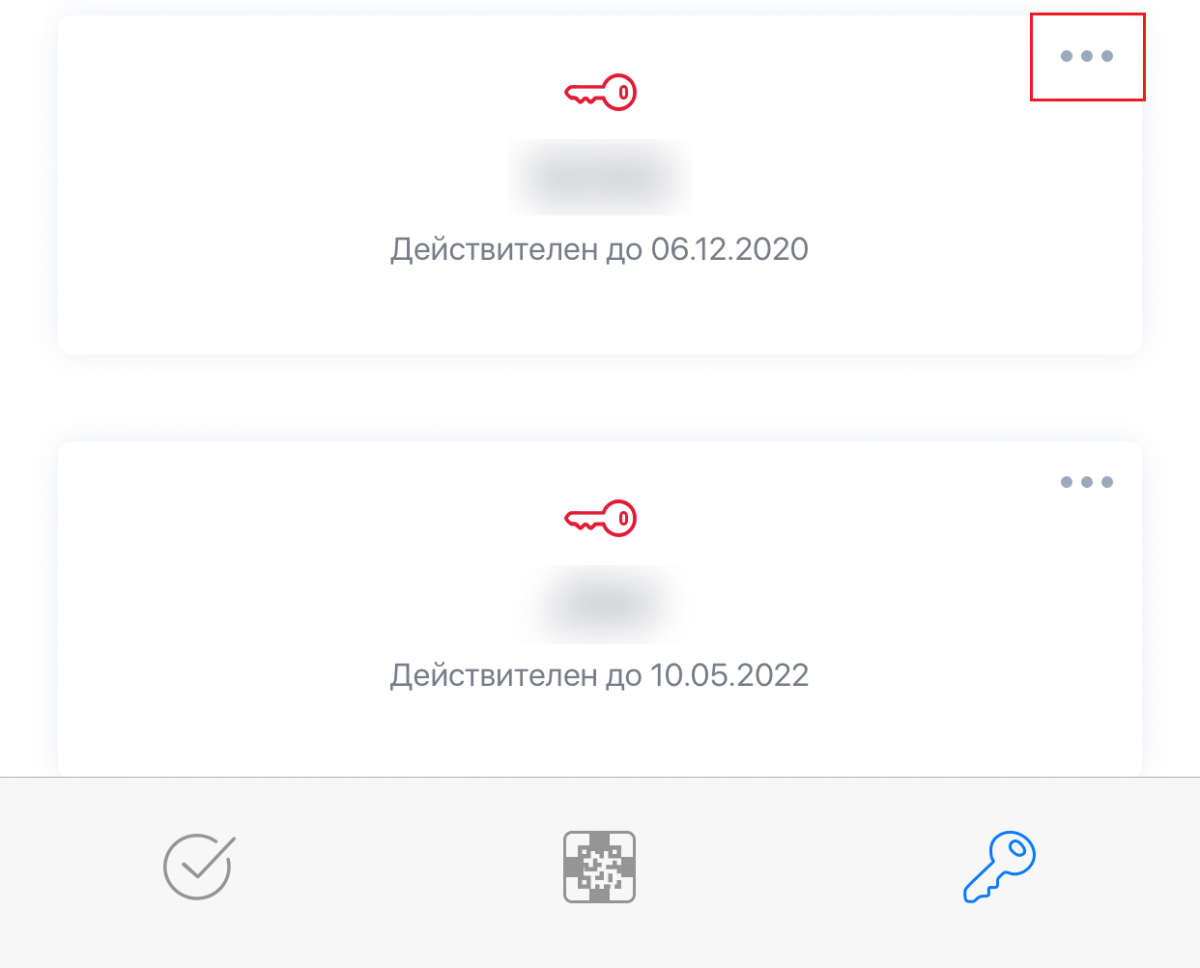This screenshot has height=968, width=1200.
Task: Open three-dot menu for certificate expiring 10.05.2022
Action: coord(1087,482)
